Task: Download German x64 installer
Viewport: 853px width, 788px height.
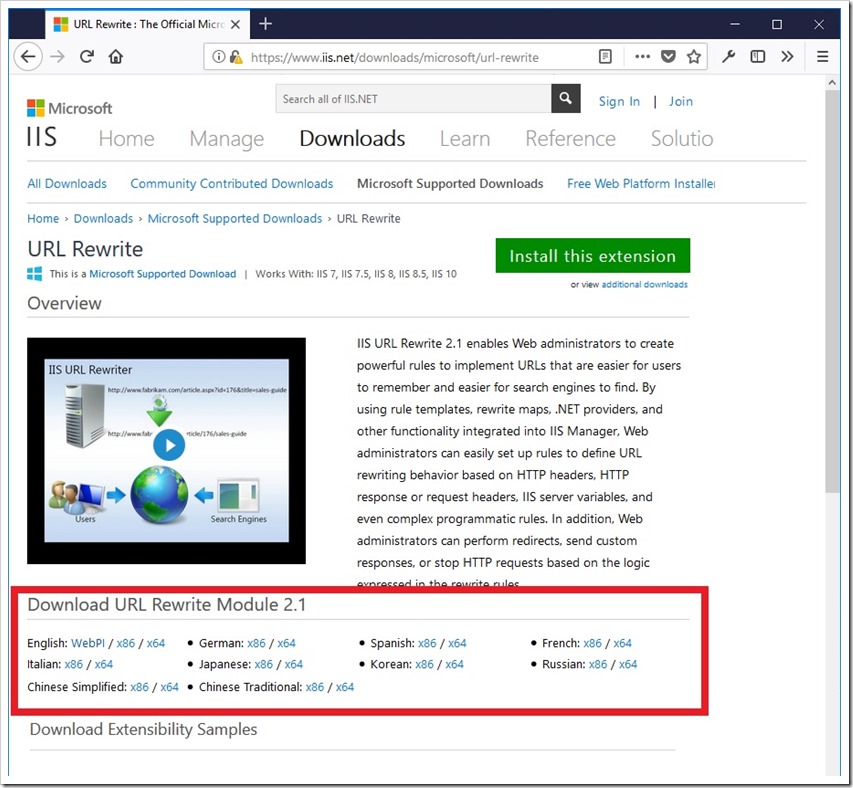Action: tap(286, 643)
